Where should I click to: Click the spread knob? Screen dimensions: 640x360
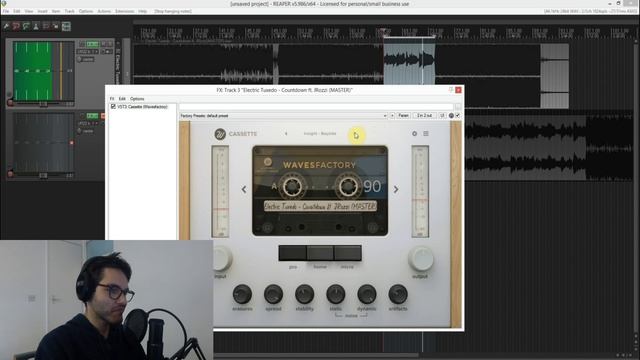pyautogui.click(x=273, y=294)
